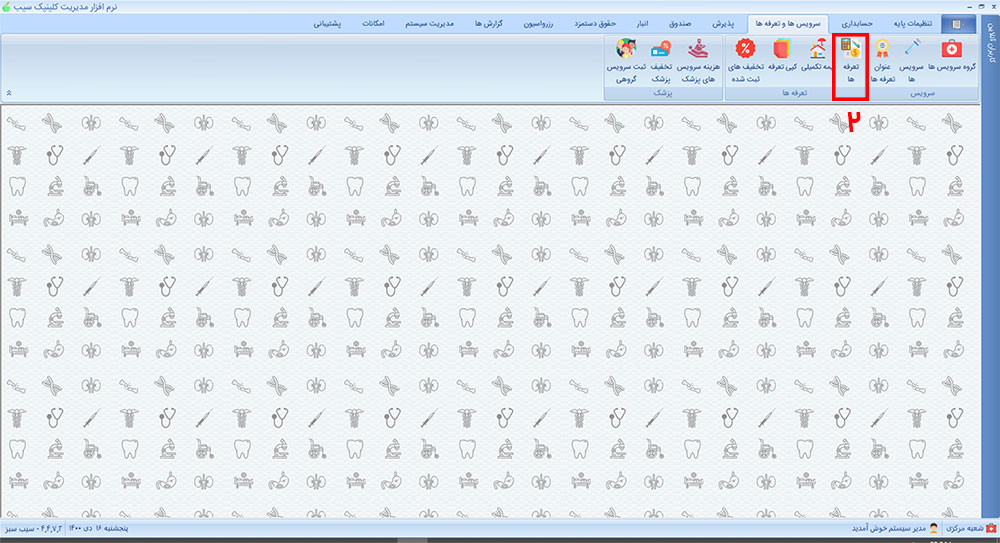Open the پذیرش (reception) tab
This screenshot has width=1000, height=543.
[x=723, y=22]
